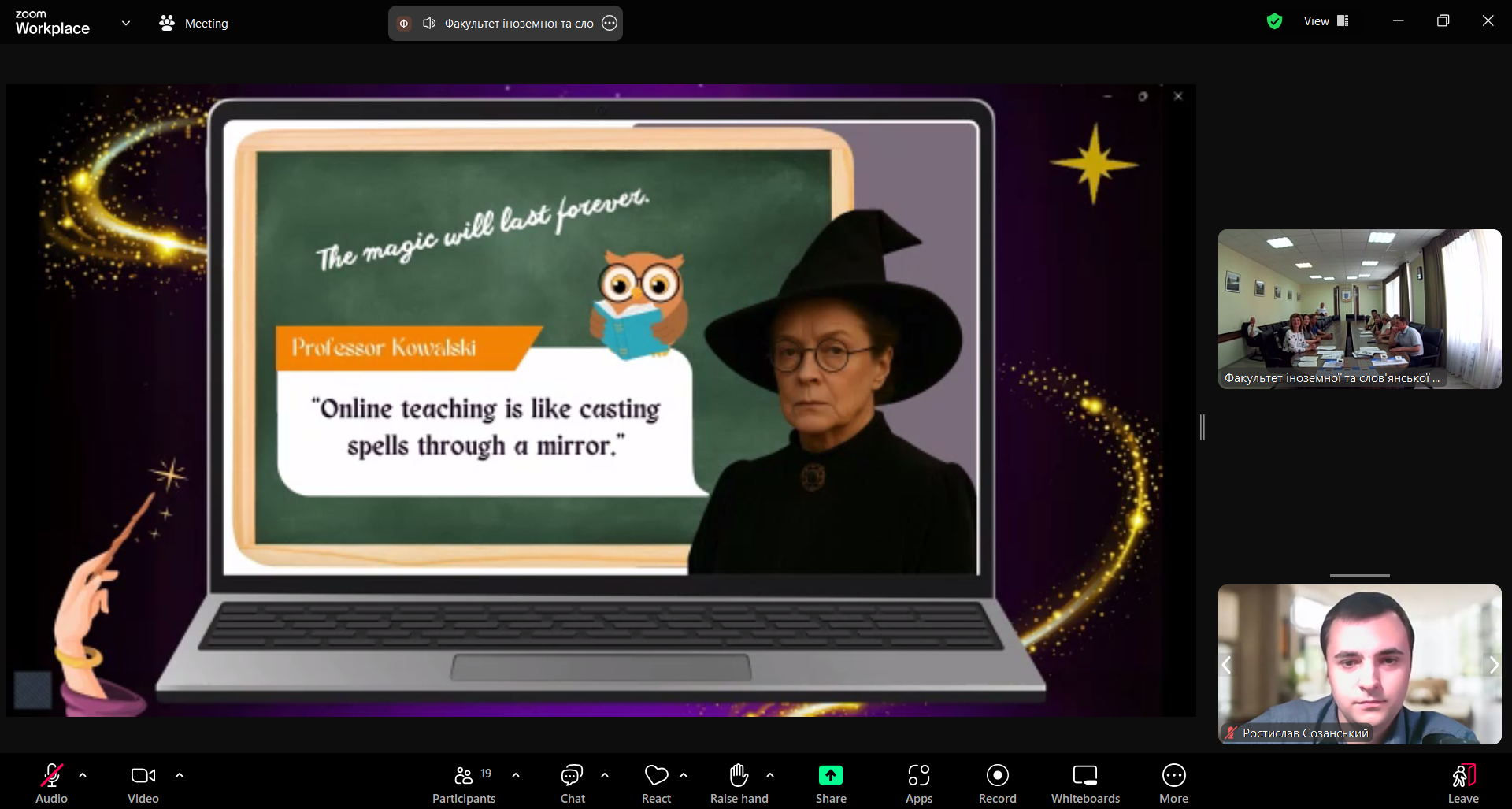Open Whiteboards

1085,783
